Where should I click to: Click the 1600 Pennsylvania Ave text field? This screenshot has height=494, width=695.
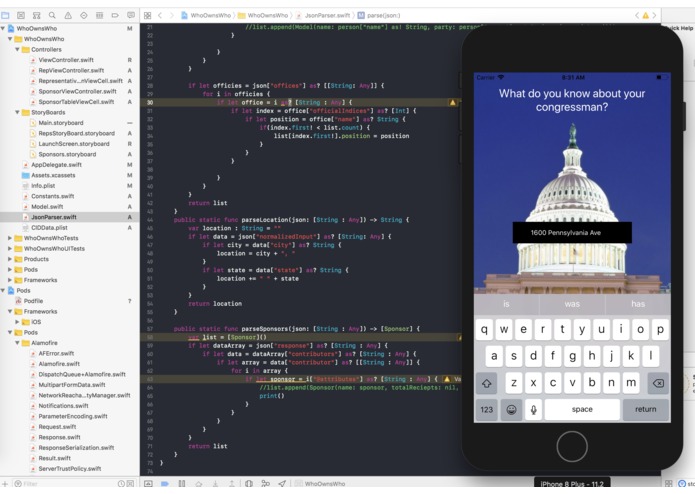(572, 233)
